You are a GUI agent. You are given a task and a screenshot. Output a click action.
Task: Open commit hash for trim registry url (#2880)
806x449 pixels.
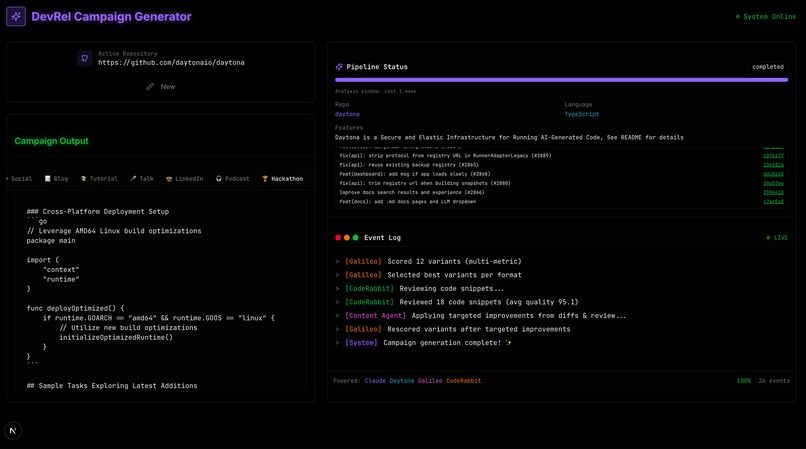[x=773, y=184]
